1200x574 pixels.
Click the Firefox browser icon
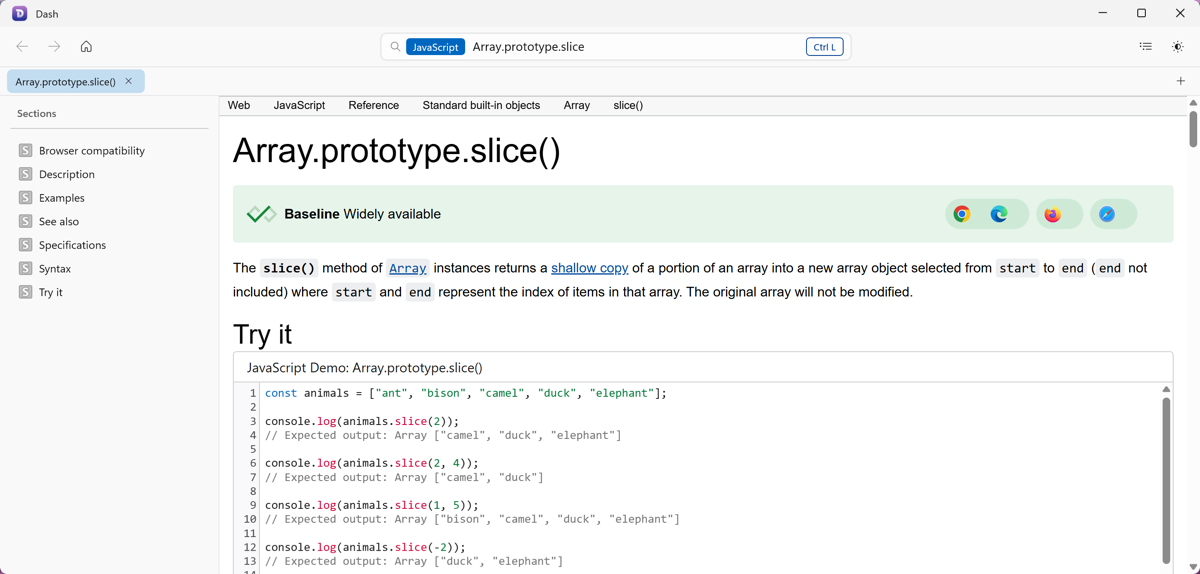pos(1053,214)
